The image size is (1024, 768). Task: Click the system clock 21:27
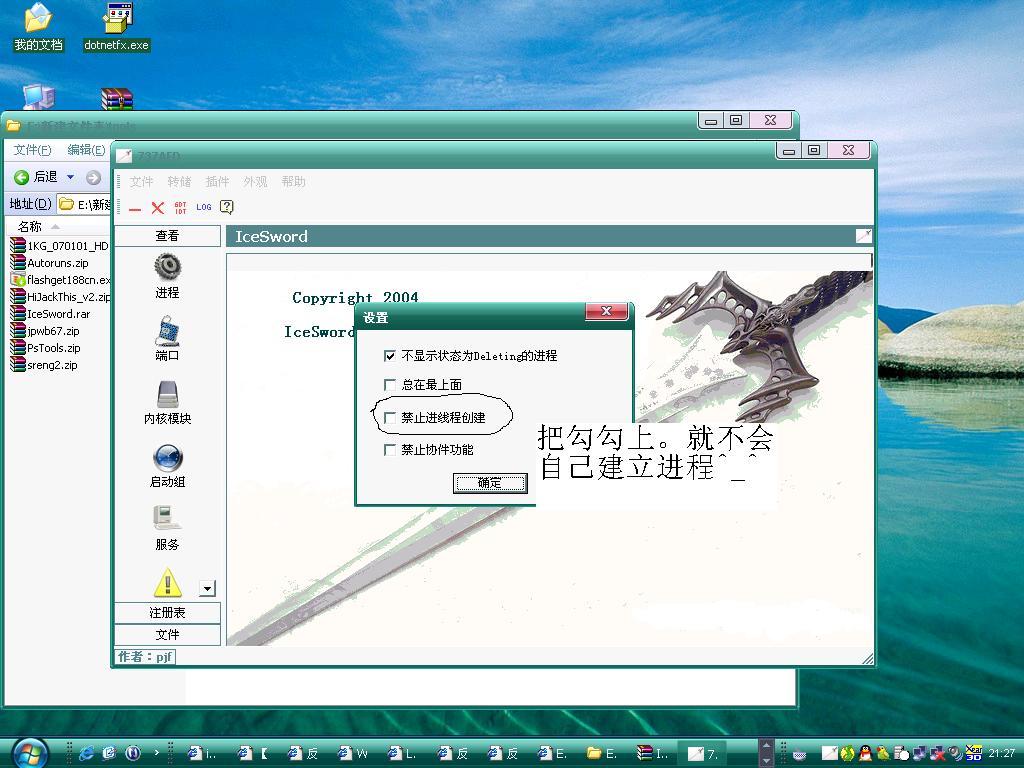[x=1002, y=754]
